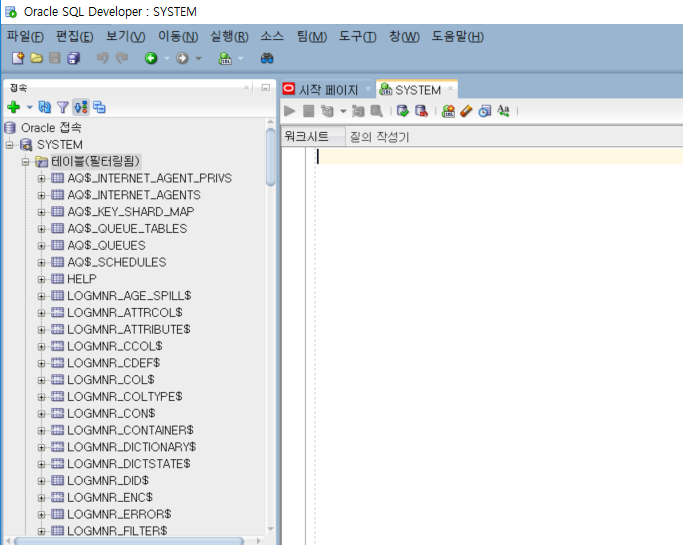683x545 pixels.
Task: Open the 파일(F) menu
Action: (25, 37)
